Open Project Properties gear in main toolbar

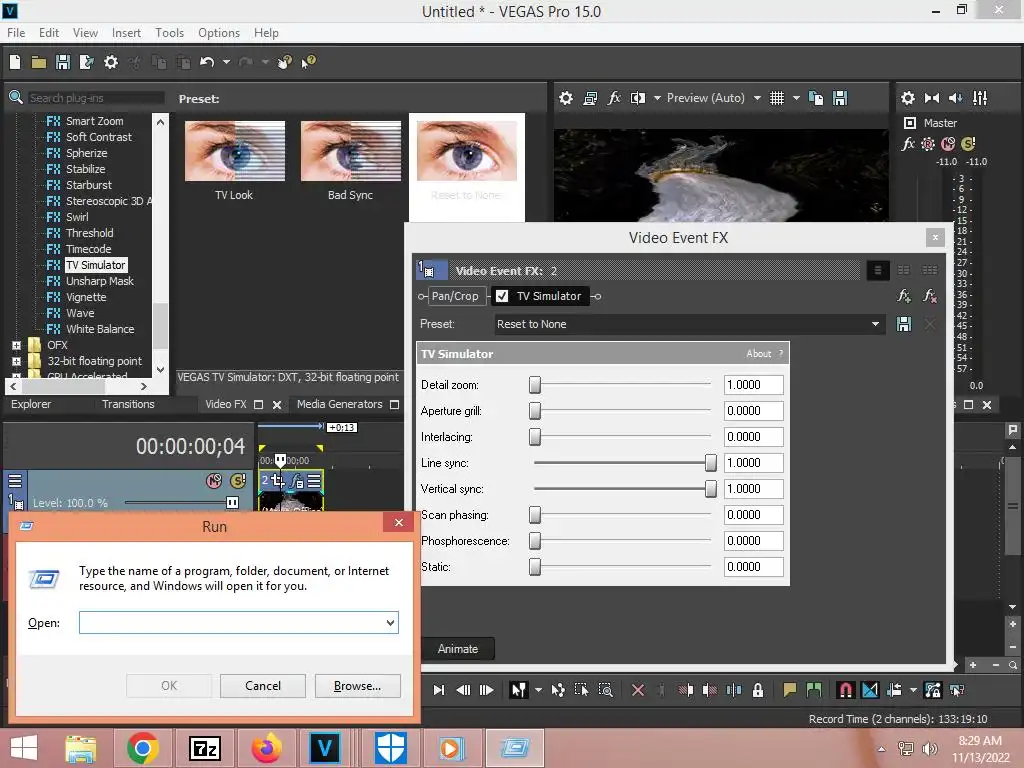coord(111,62)
